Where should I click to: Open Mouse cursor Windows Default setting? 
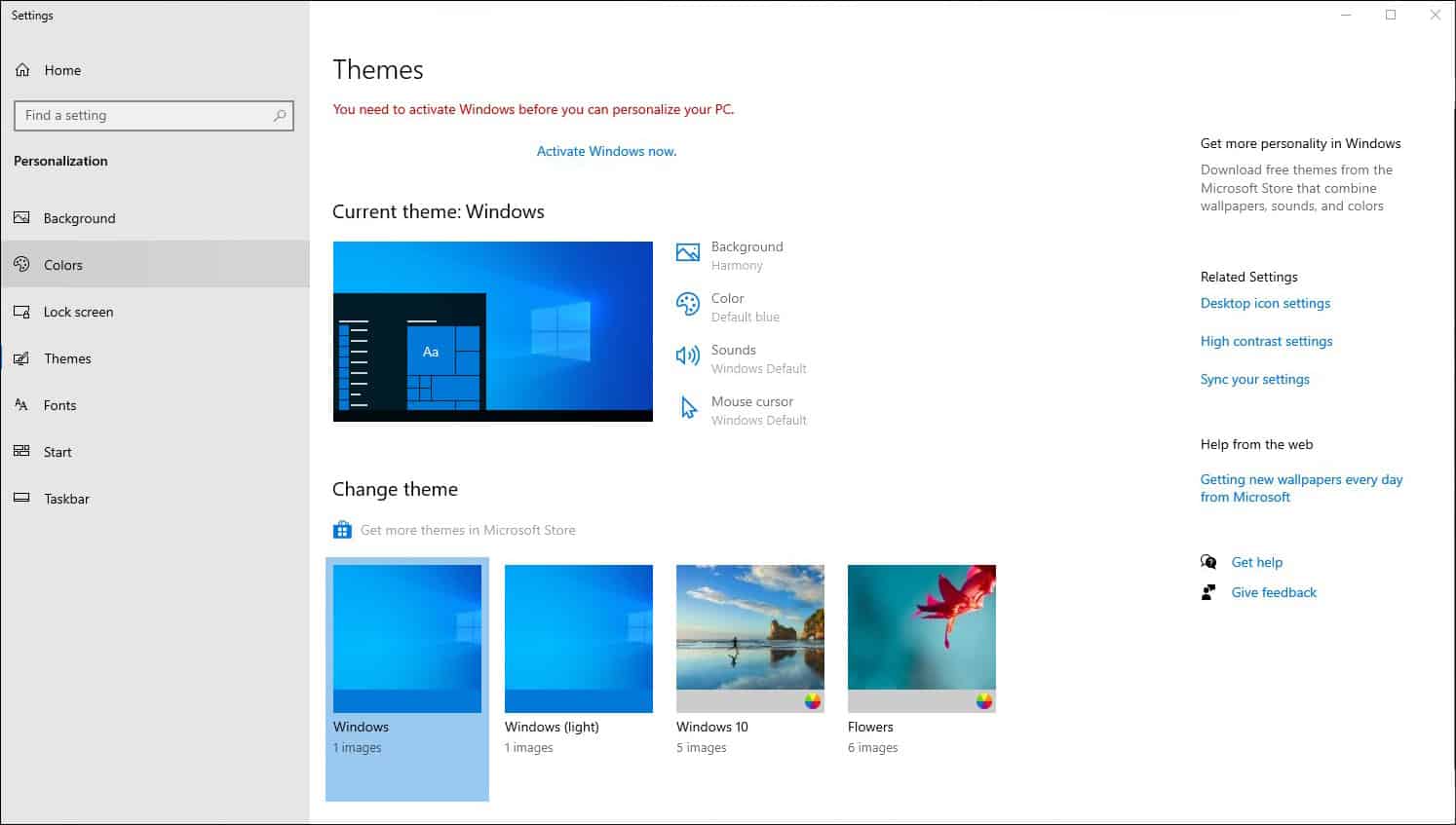click(x=743, y=410)
